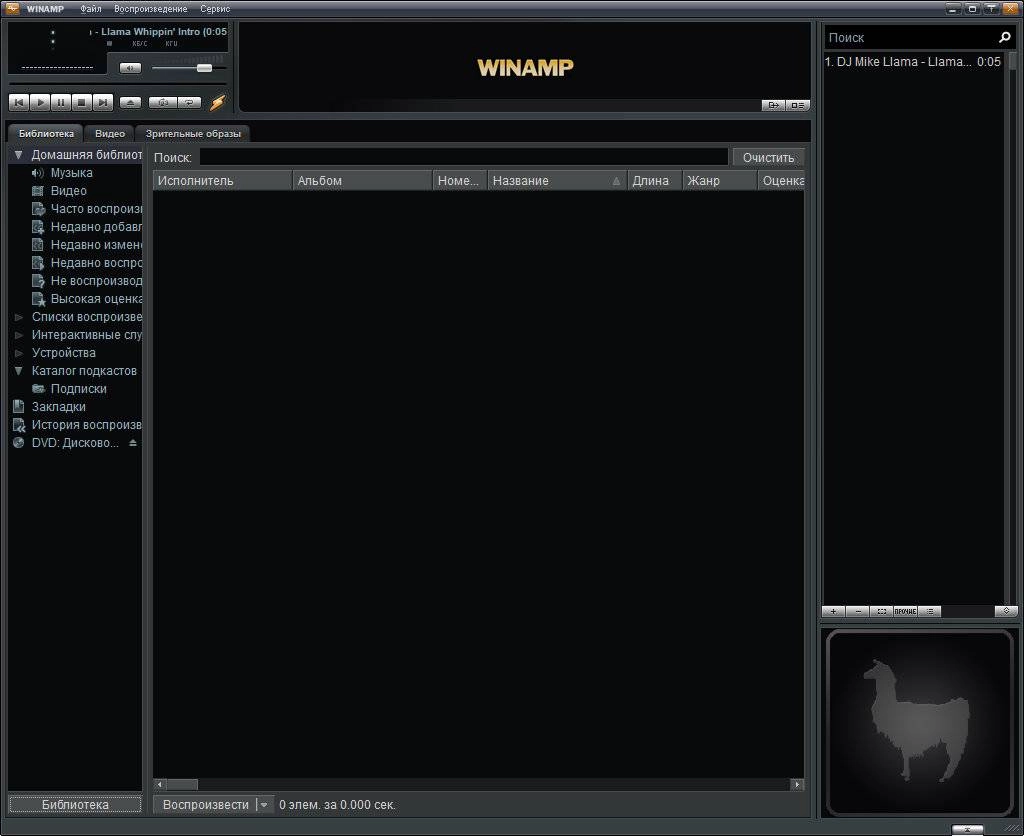Switch to the Зрительные образы tab
Screen dimensions: 1024x836
click(x=193, y=133)
